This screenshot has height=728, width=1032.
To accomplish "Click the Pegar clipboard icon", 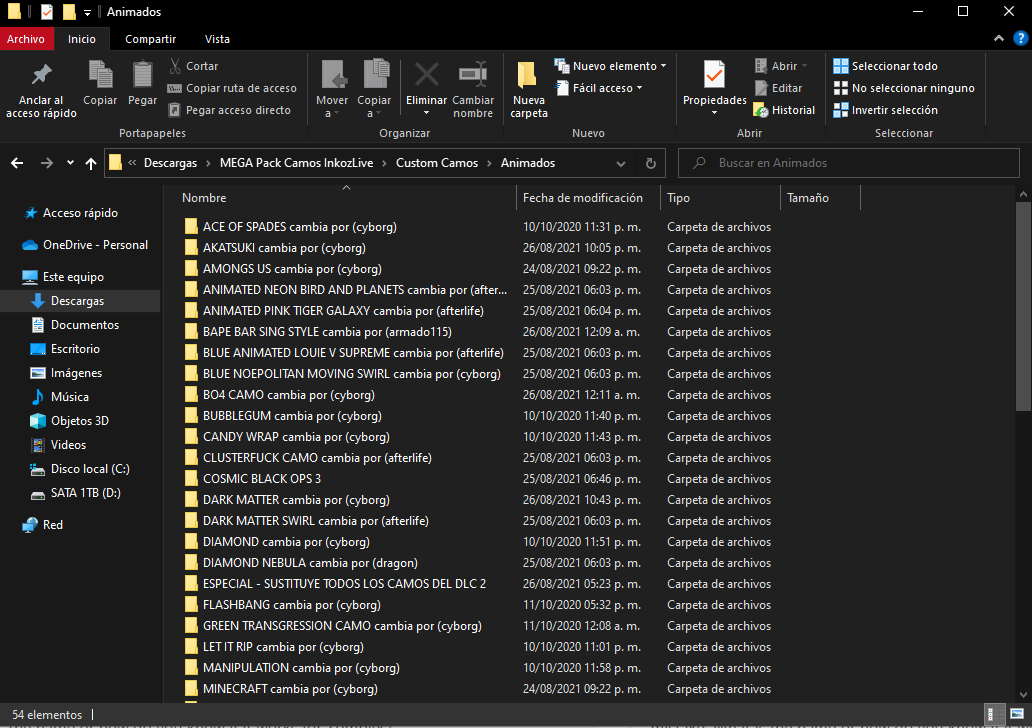I will [x=142, y=74].
